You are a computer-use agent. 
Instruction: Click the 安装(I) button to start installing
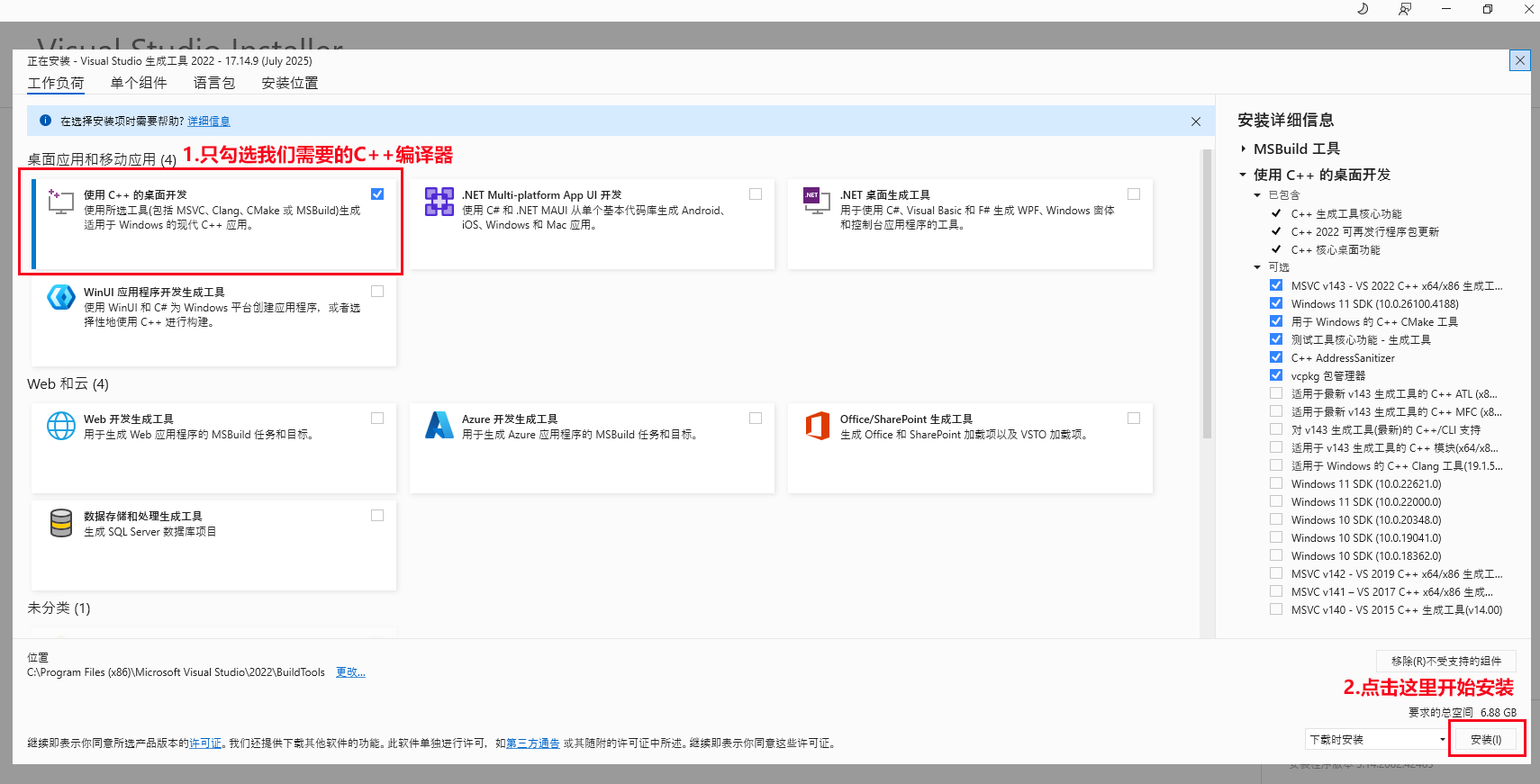[1485, 740]
